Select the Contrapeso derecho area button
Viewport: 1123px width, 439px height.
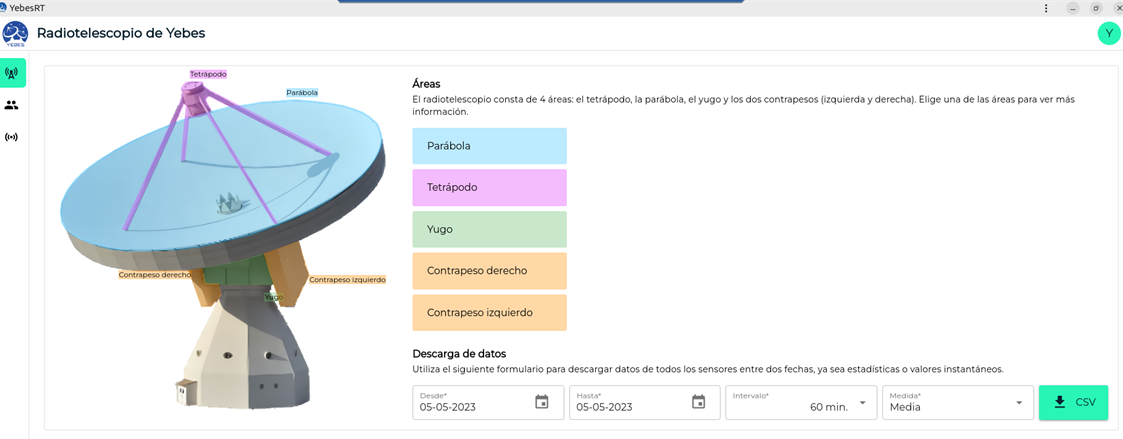pyautogui.click(x=489, y=271)
